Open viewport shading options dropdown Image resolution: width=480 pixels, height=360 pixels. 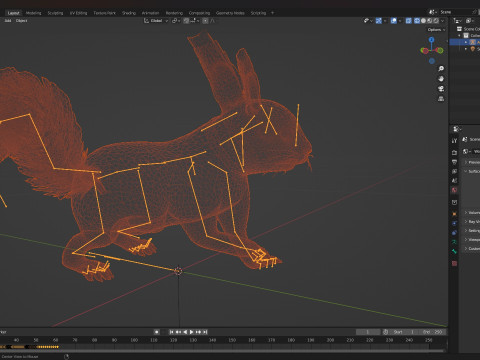pyautogui.click(x=443, y=21)
